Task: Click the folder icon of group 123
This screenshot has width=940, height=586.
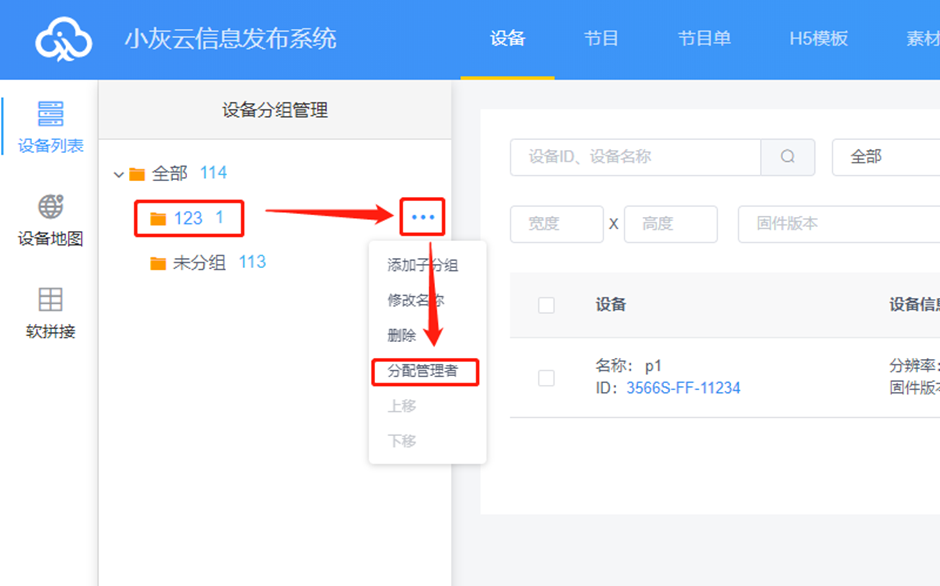Action: (x=158, y=218)
